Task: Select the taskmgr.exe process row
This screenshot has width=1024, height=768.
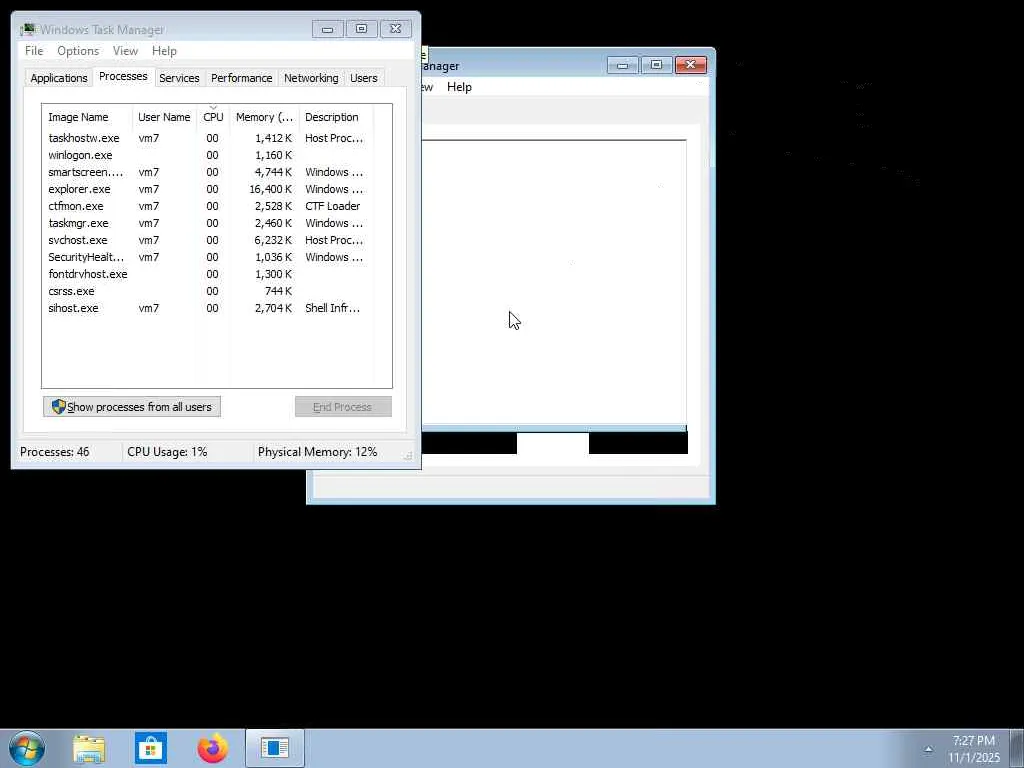Action: [208, 223]
